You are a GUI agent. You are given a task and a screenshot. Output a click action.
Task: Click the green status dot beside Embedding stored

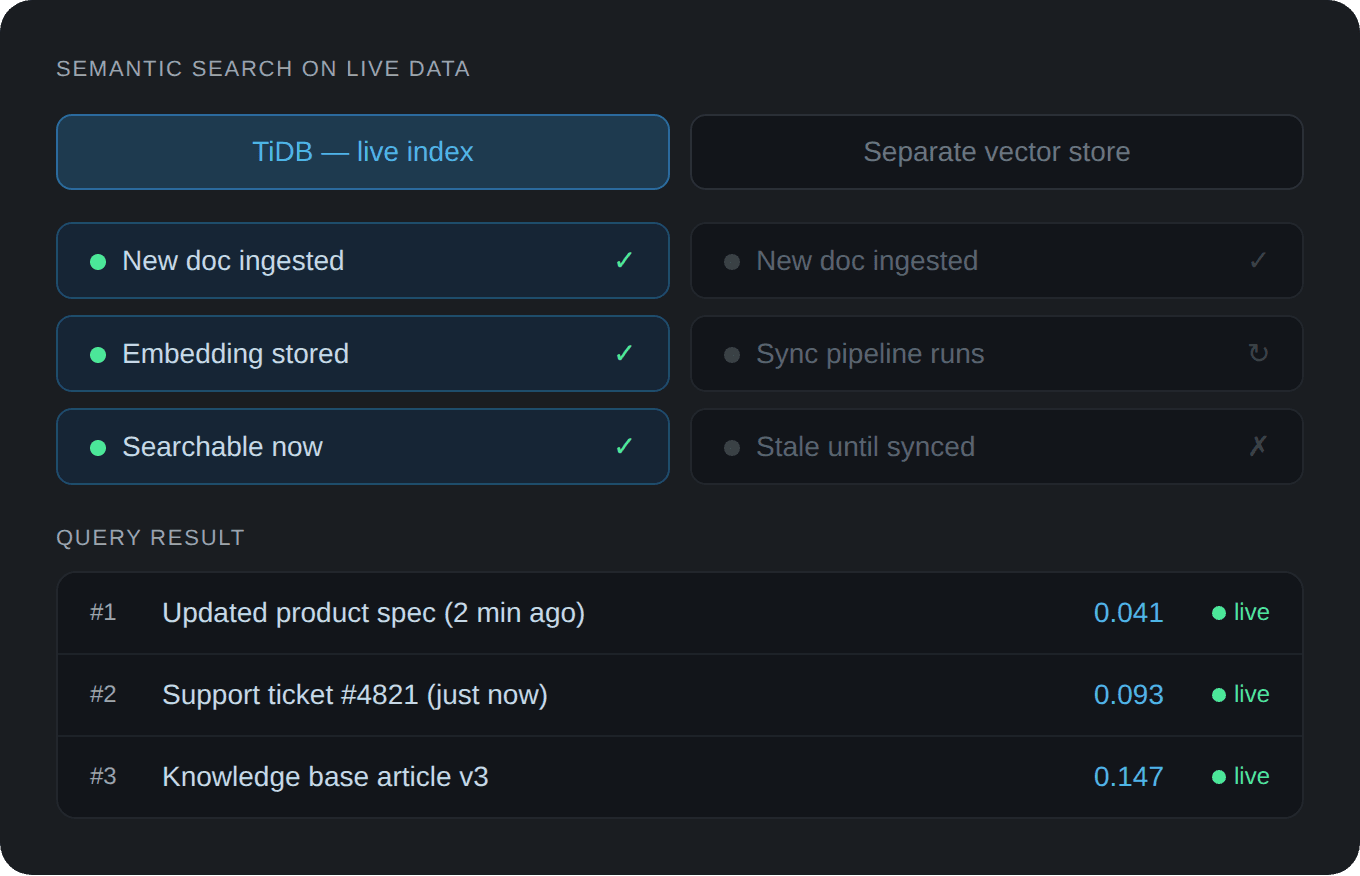[98, 355]
